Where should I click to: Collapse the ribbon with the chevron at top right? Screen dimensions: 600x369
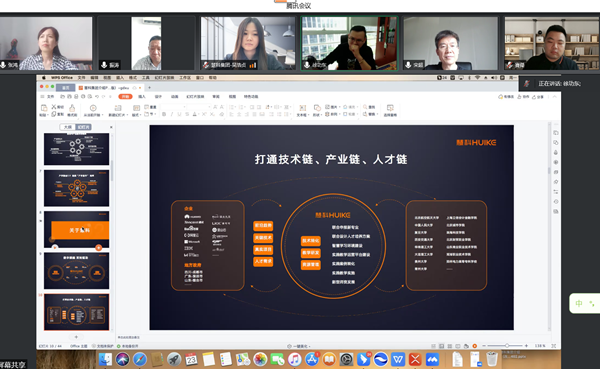[554, 97]
